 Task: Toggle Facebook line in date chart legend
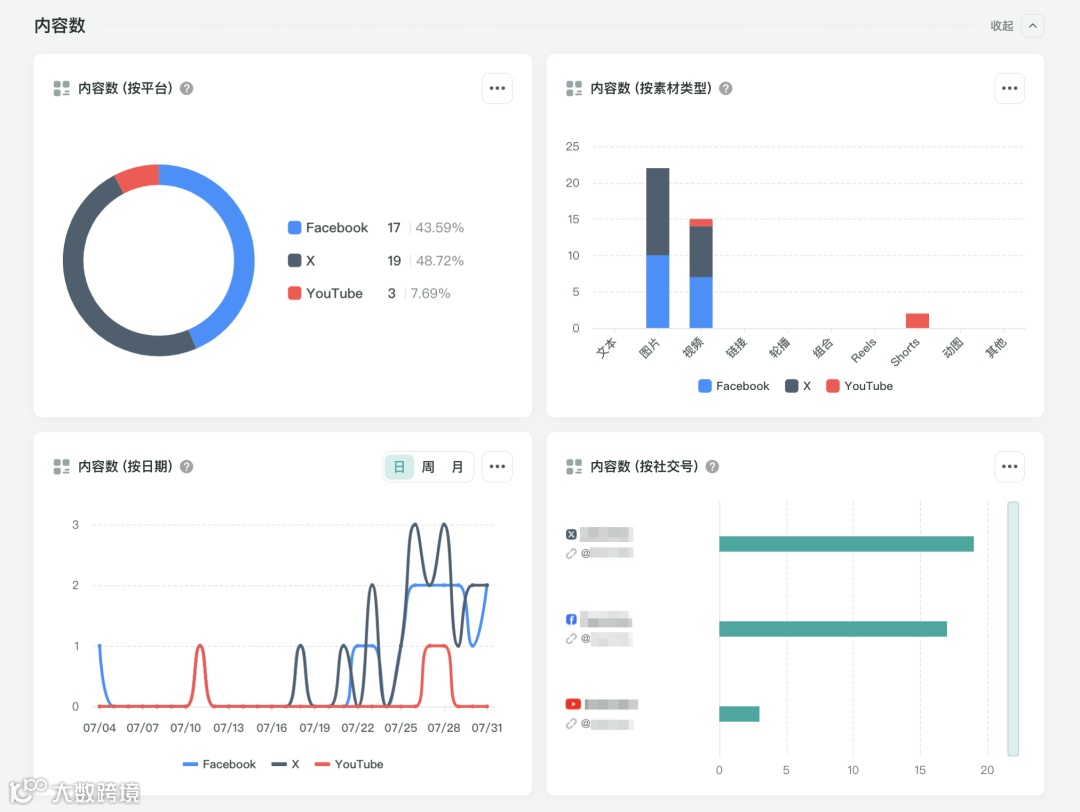(x=219, y=764)
